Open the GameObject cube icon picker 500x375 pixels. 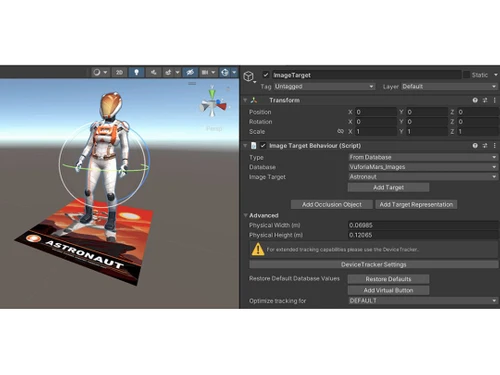click(x=249, y=76)
